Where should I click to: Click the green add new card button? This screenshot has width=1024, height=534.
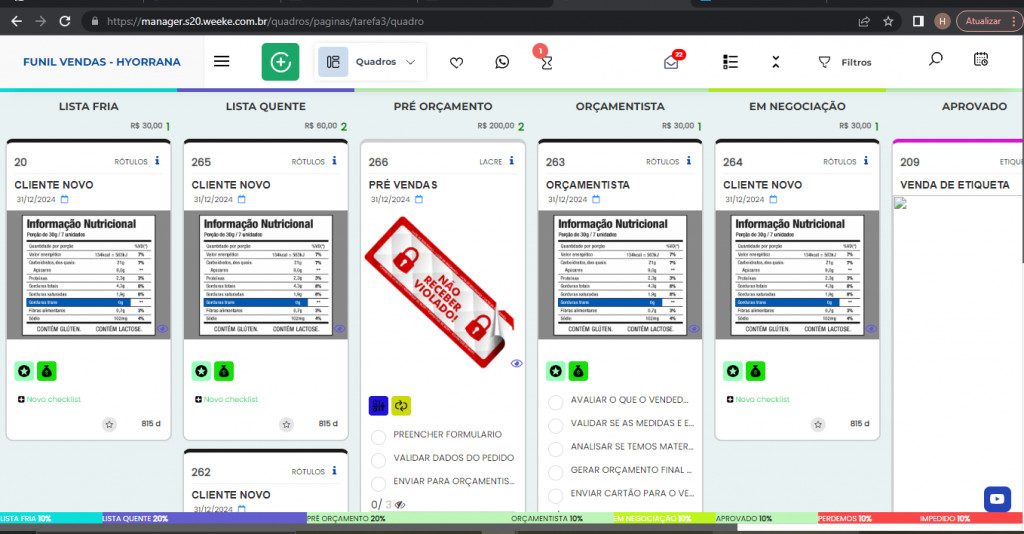tap(280, 62)
